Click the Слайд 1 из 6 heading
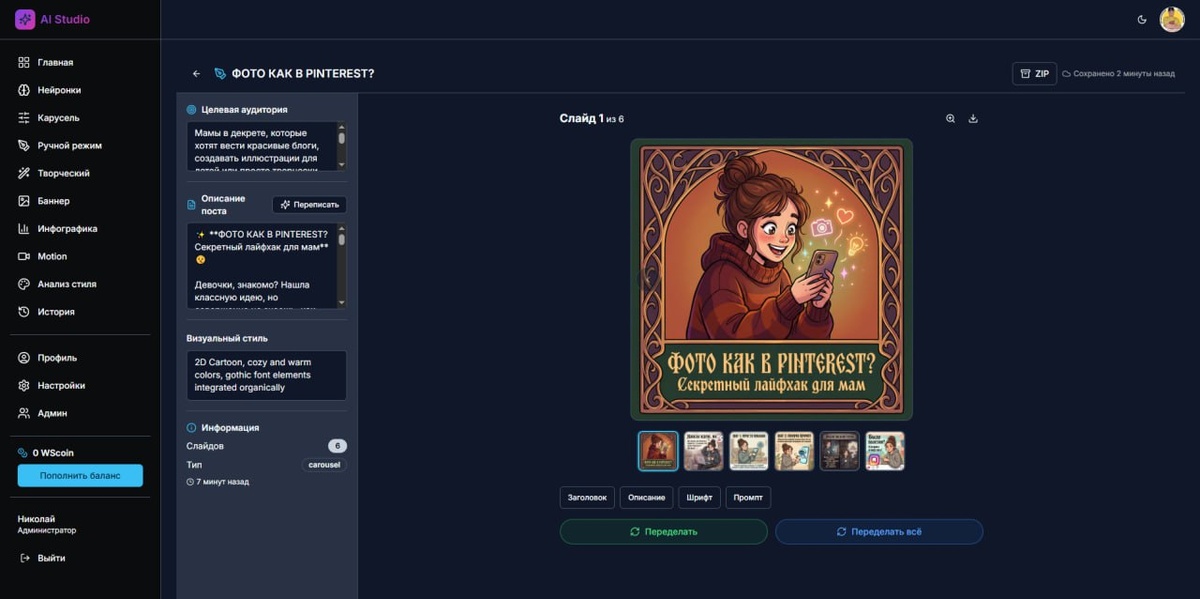The width and height of the screenshot is (1200, 599). [x=591, y=118]
